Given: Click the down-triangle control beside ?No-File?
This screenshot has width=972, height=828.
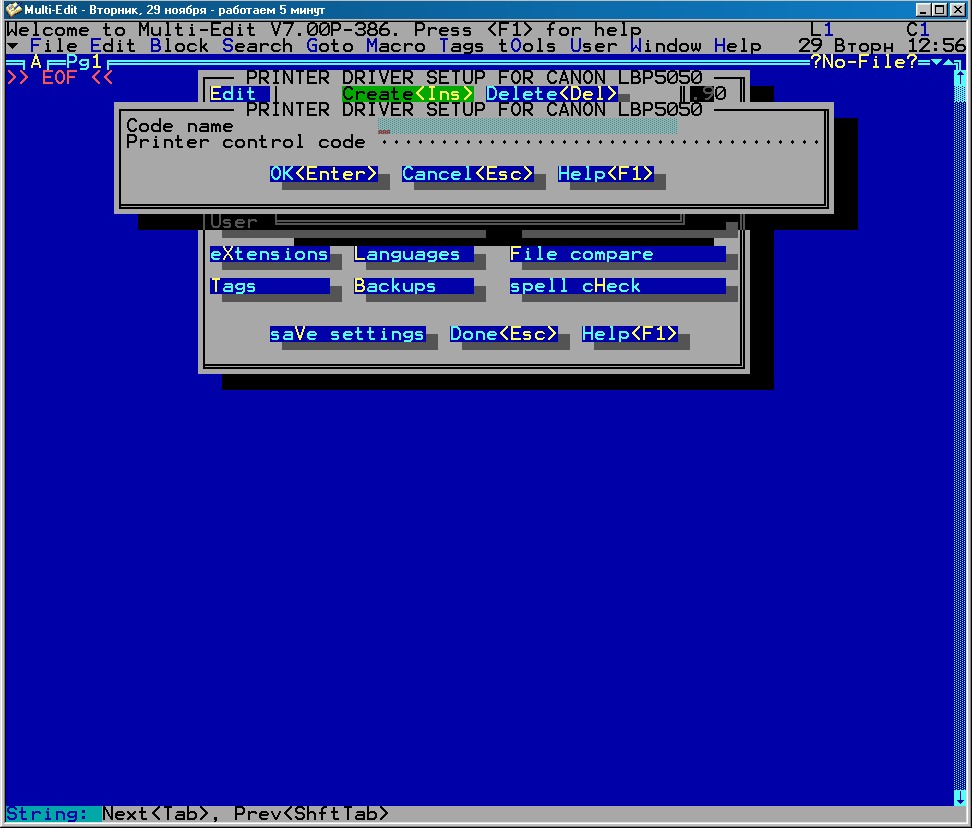Looking at the screenshot, I should [936, 62].
